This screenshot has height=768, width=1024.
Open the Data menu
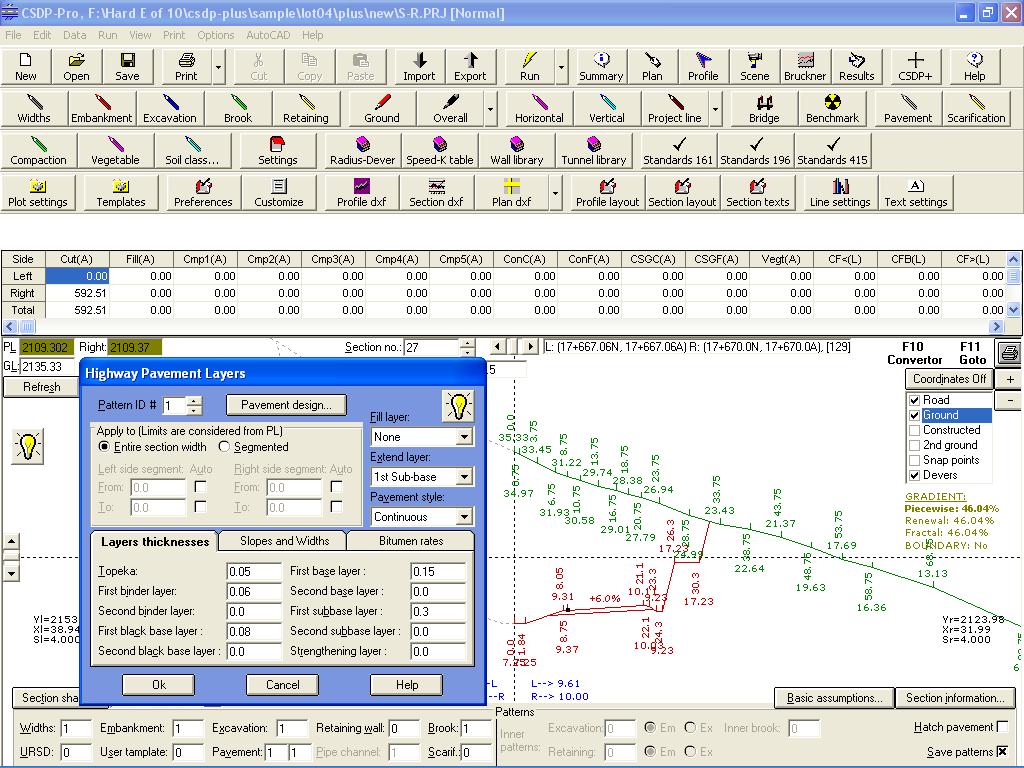click(x=74, y=35)
